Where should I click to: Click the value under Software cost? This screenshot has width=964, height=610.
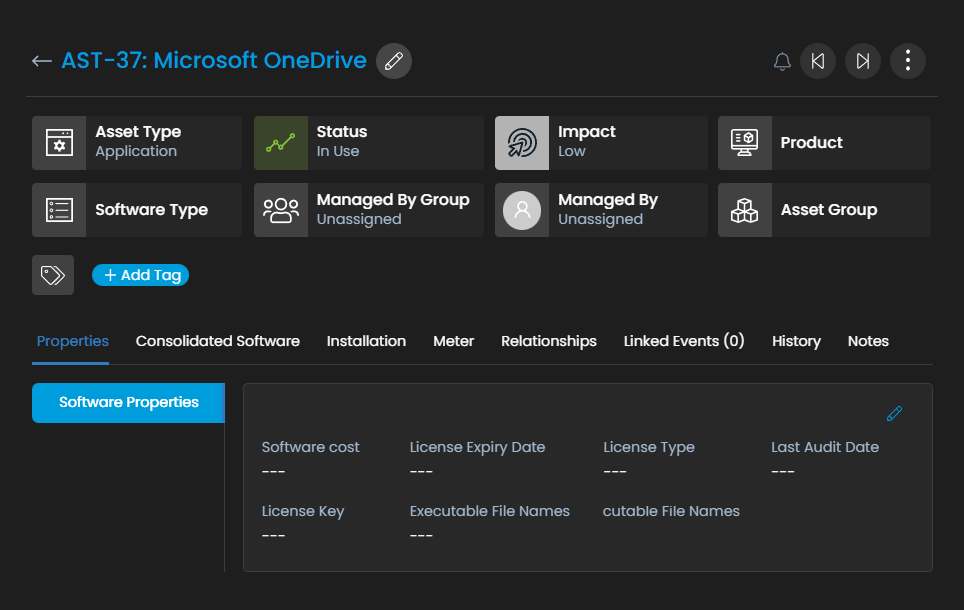[274, 472]
